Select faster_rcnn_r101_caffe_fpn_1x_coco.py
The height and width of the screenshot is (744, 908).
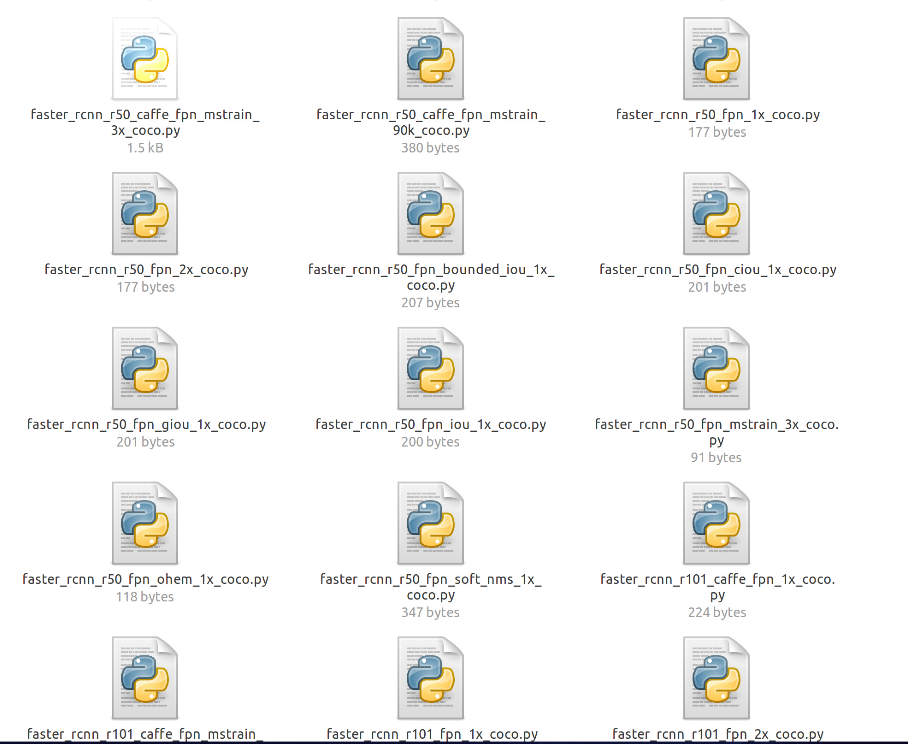click(716, 523)
